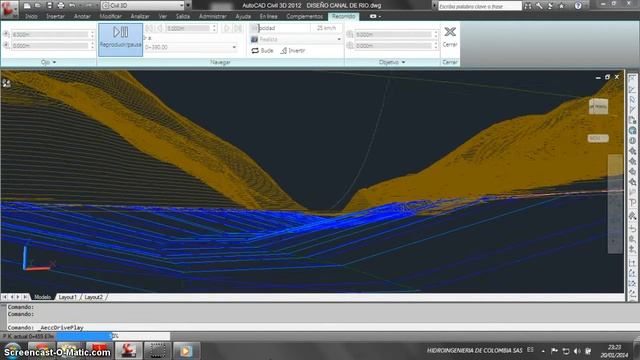The image size is (640, 360).
Task: Click the globe icon in the right toolbar
Action: click(x=632, y=131)
